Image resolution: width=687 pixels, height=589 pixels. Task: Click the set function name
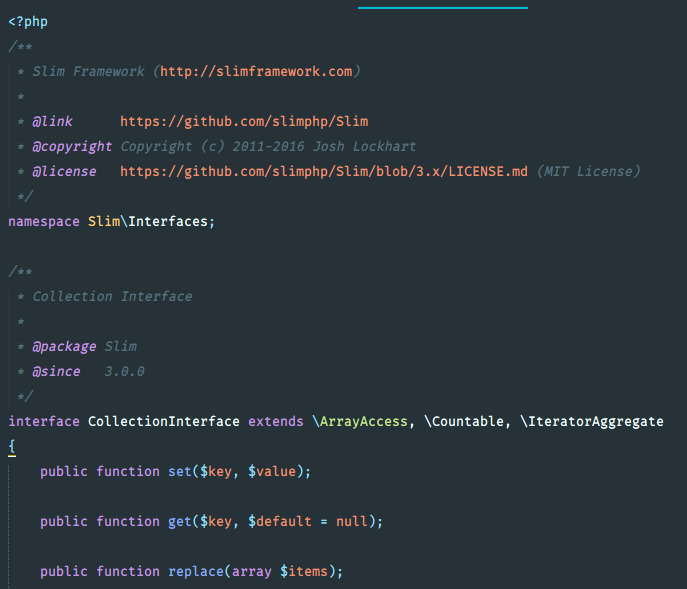click(x=180, y=471)
